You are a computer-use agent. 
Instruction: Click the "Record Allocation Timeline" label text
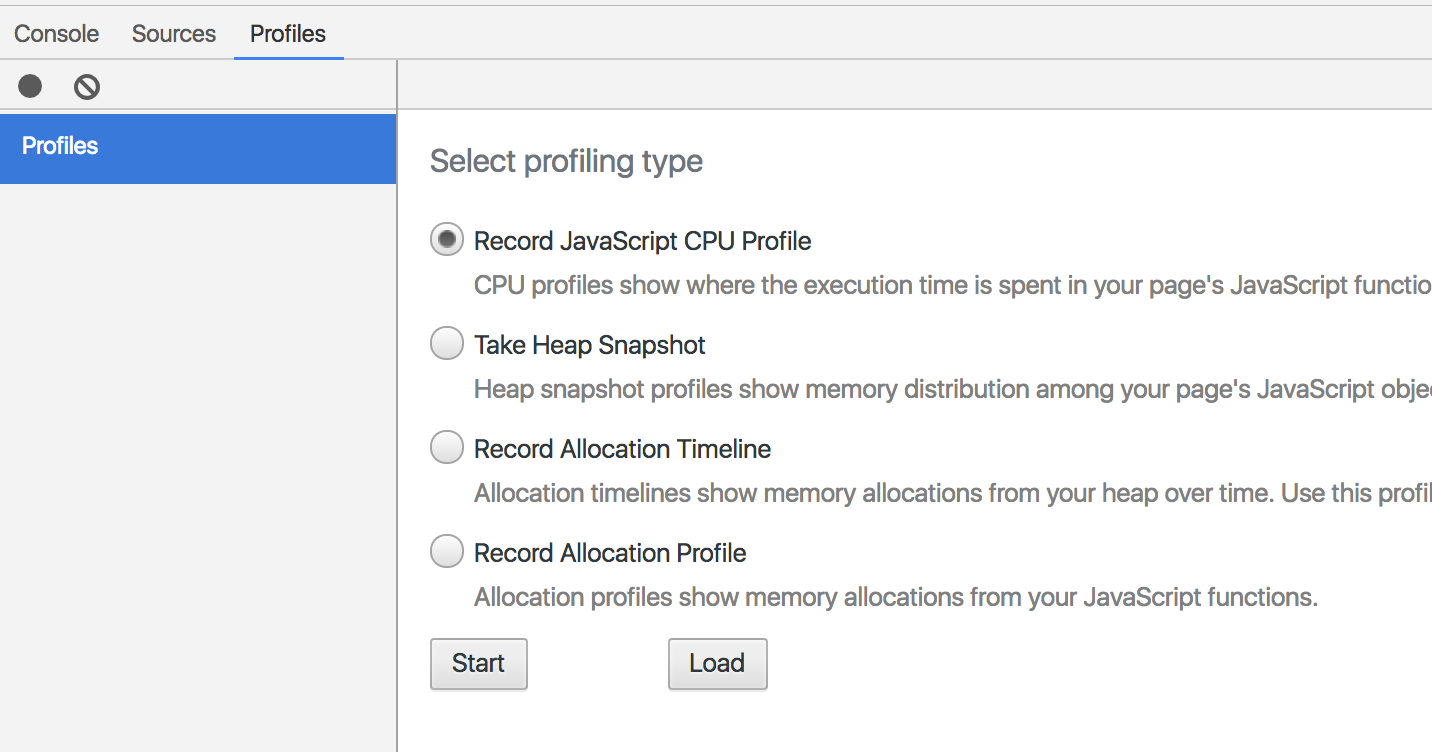click(622, 450)
